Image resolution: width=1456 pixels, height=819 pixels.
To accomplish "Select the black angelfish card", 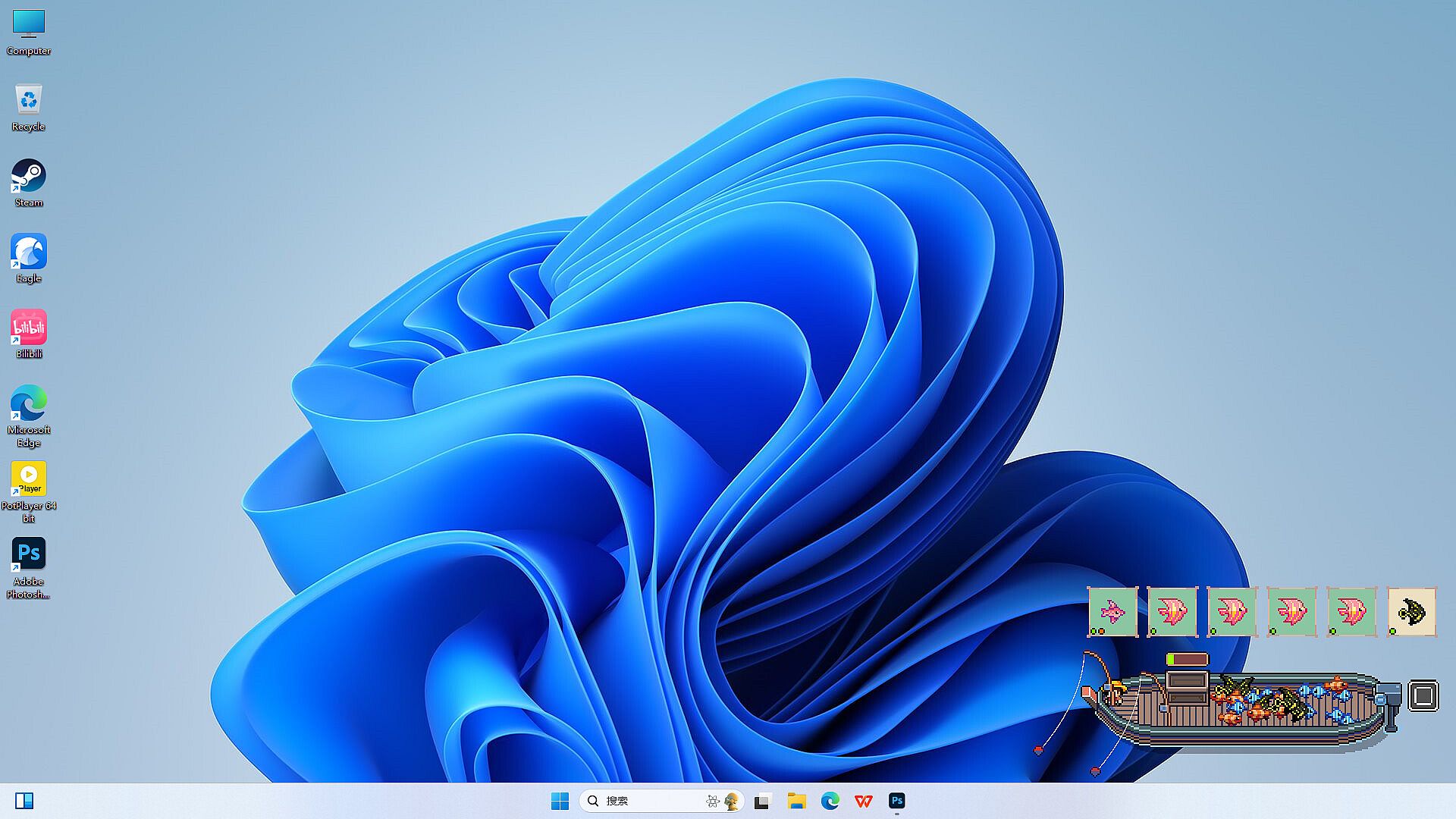I will click(x=1411, y=611).
